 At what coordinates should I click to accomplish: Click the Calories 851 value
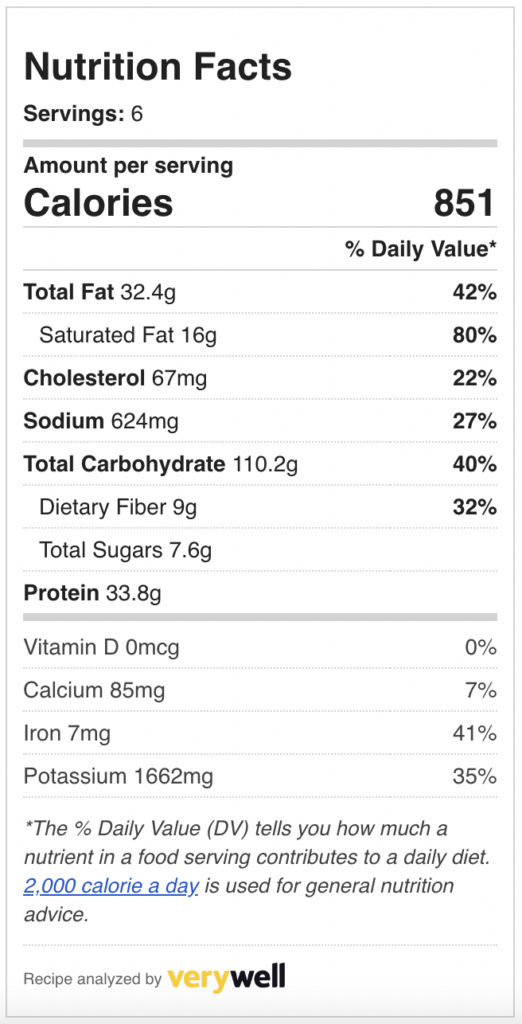point(463,202)
